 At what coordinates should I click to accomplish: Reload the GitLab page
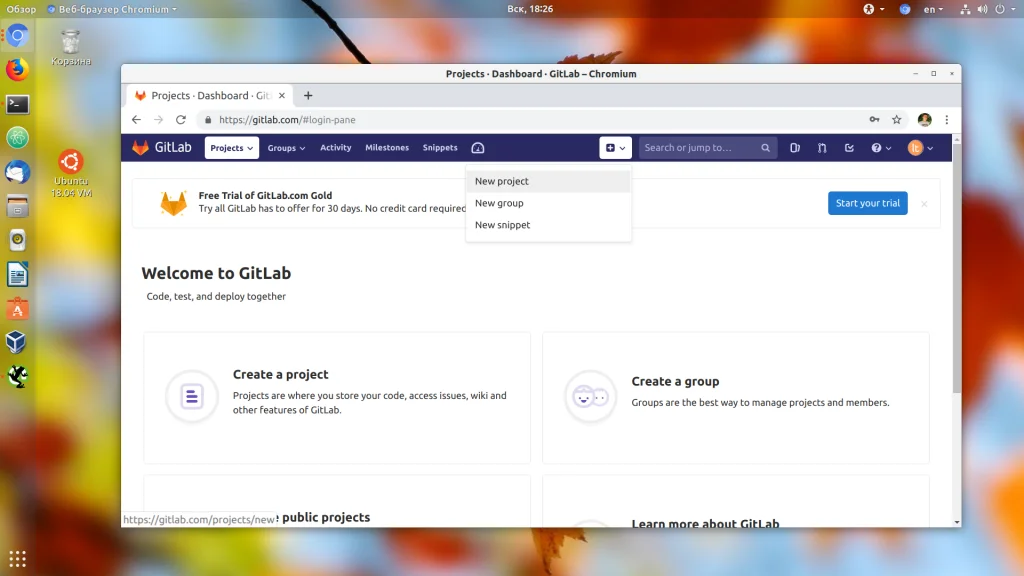(x=181, y=120)
